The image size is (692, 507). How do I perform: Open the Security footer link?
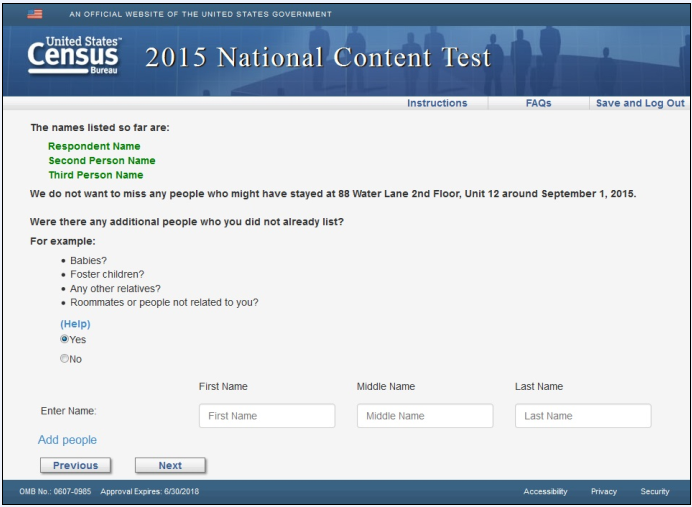[x=655, y=492]
